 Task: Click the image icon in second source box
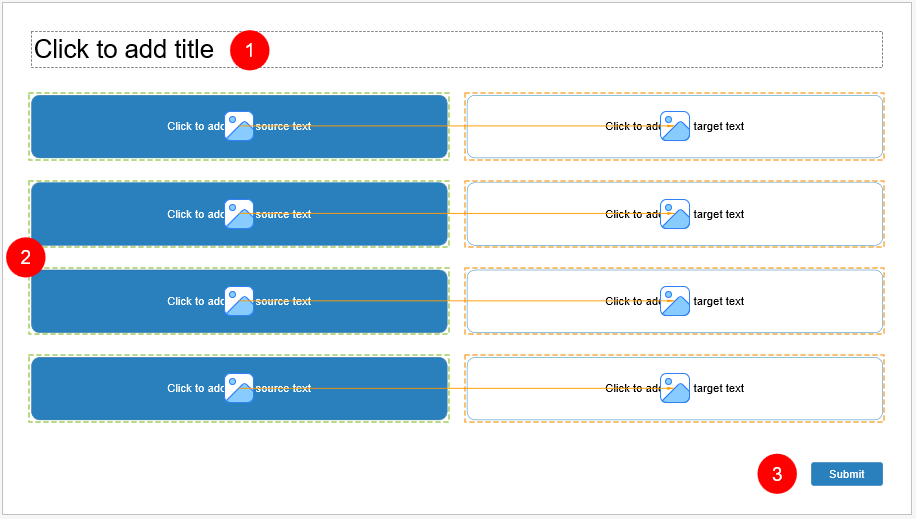239,214
